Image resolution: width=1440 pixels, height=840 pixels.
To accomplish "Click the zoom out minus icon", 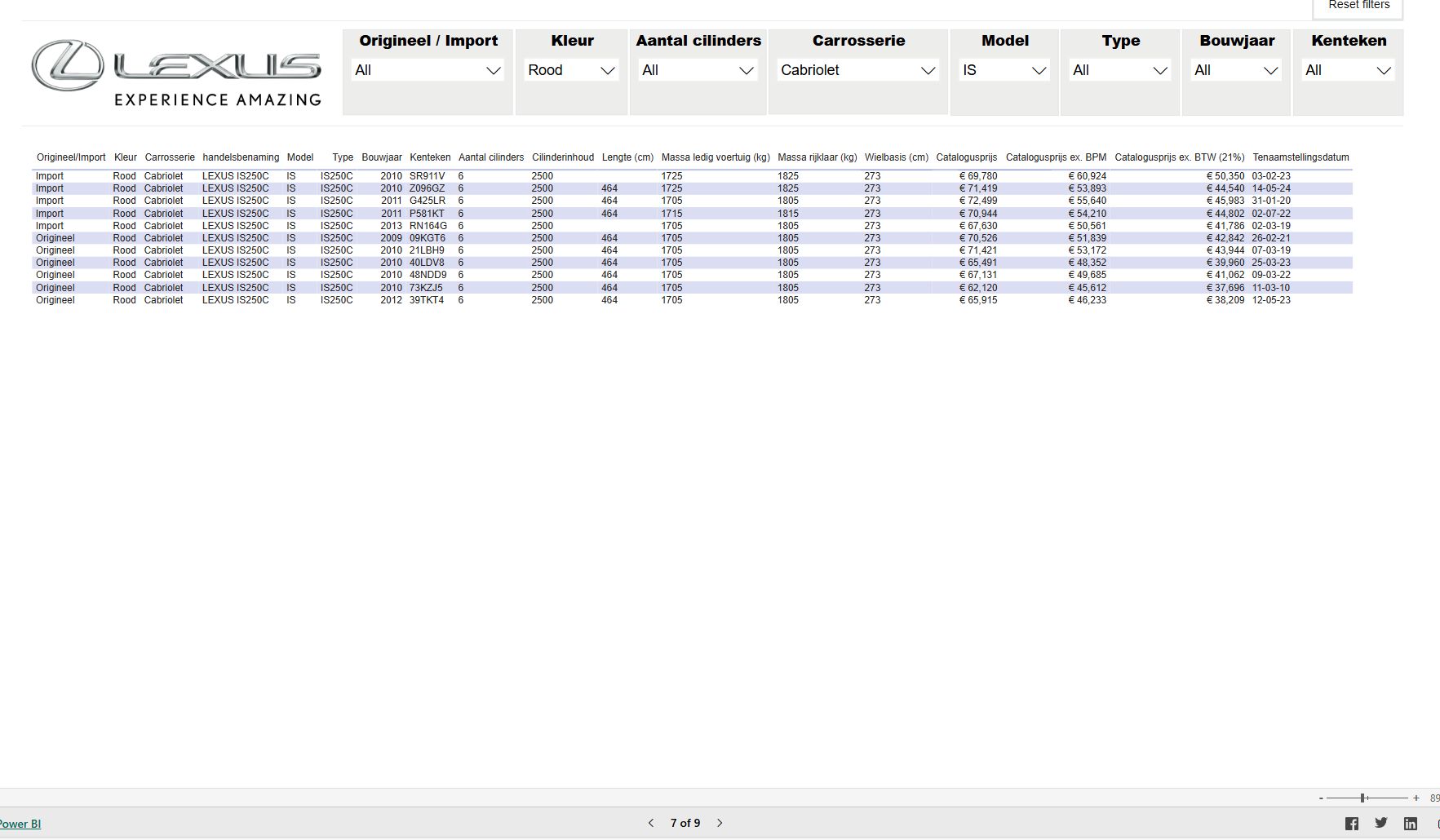I will [1321, 798].
